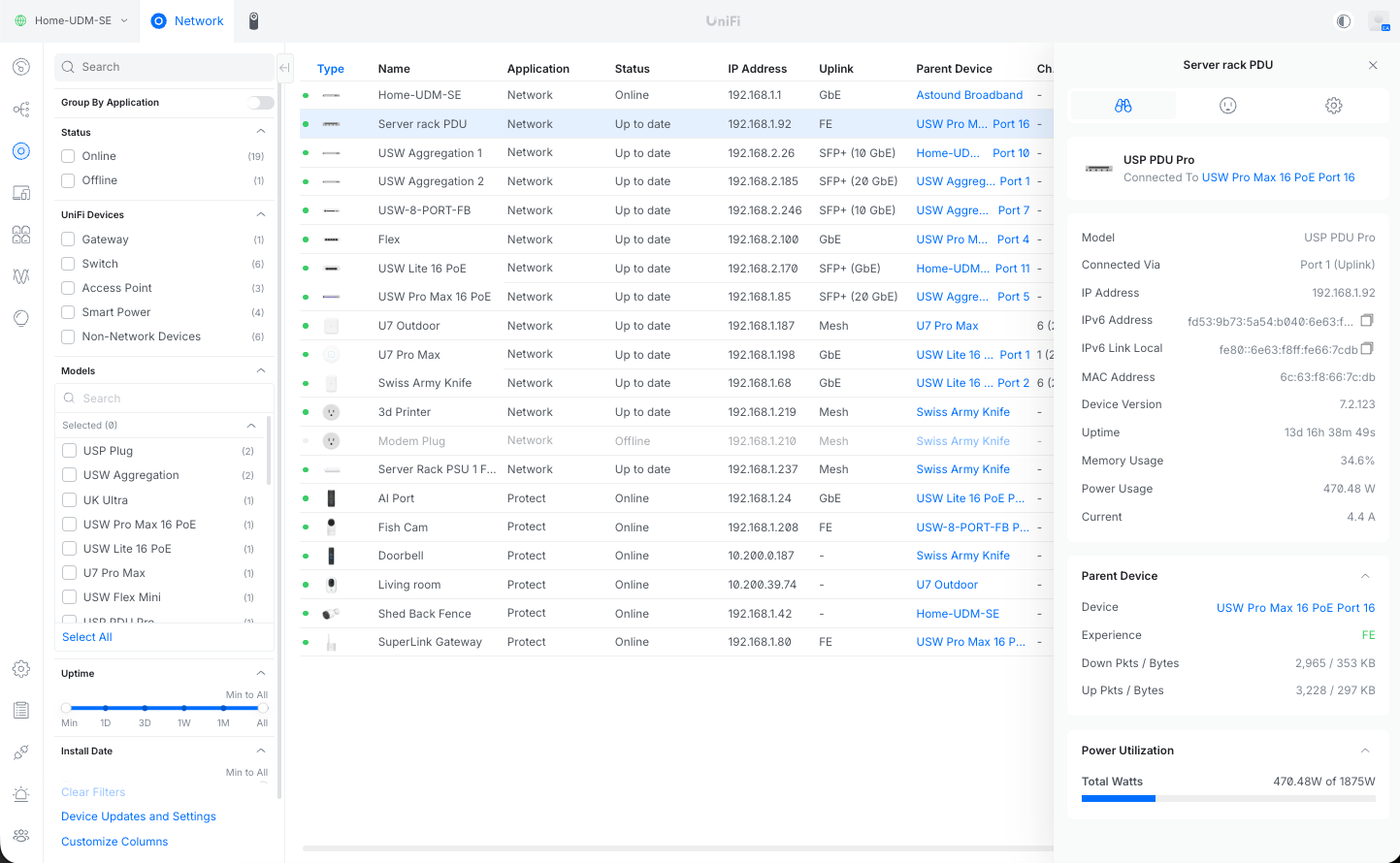Collapse the filter panel with arrow icon
1400x863 pixels.
pyautogui.click(x=284, y=67)
